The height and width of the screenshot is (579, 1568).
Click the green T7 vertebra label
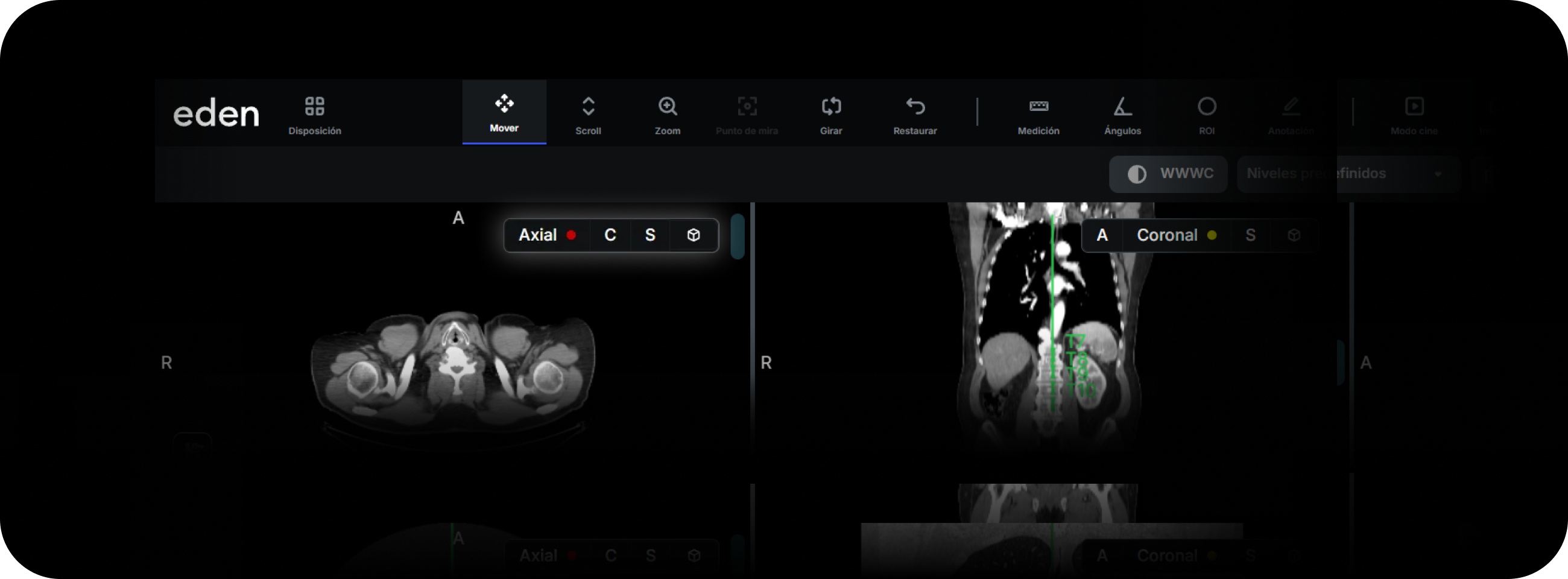point(1075,342)
